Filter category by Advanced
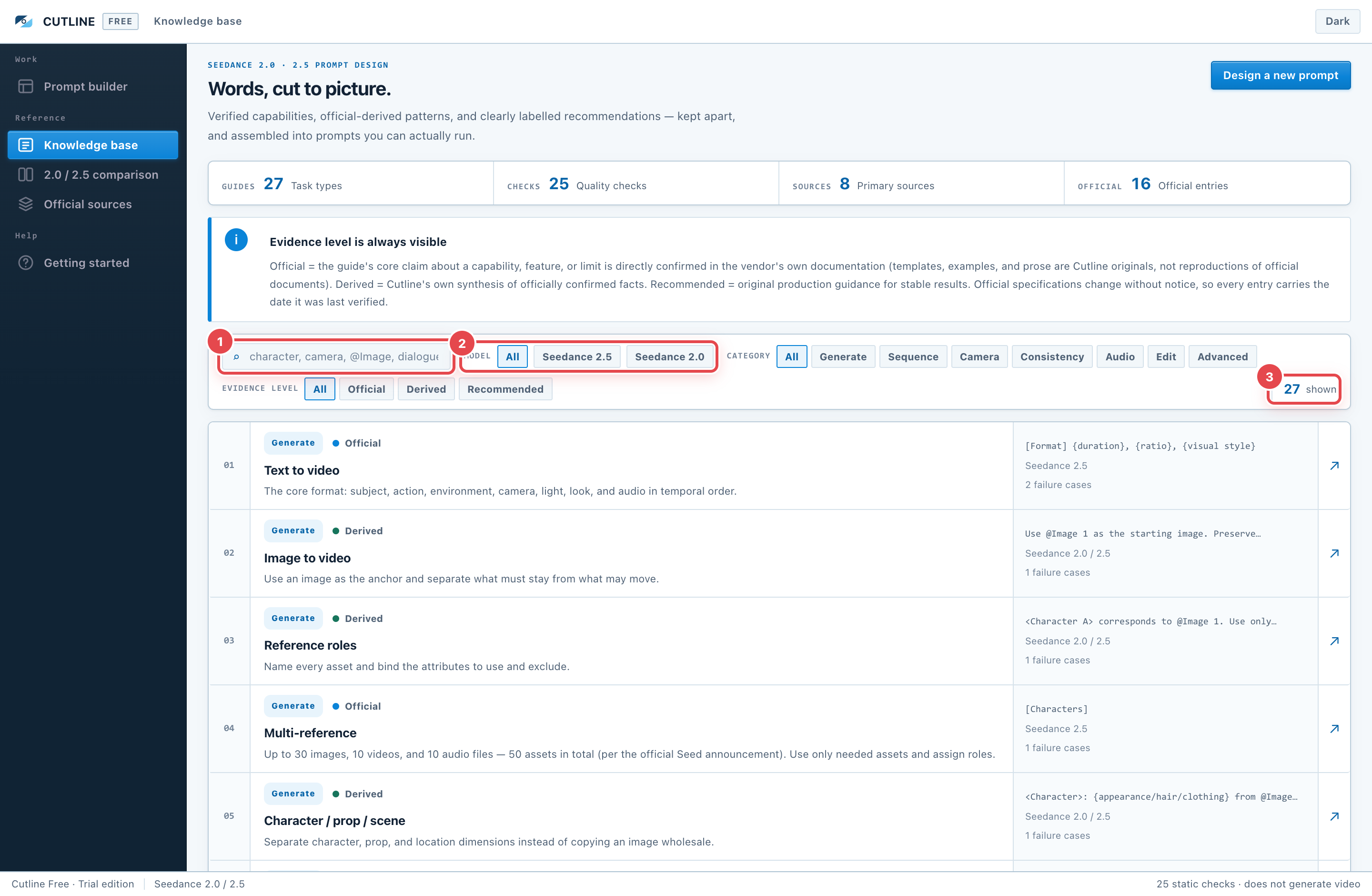The height and width of the screenshot is (896, 1372). click(1222, 357)
